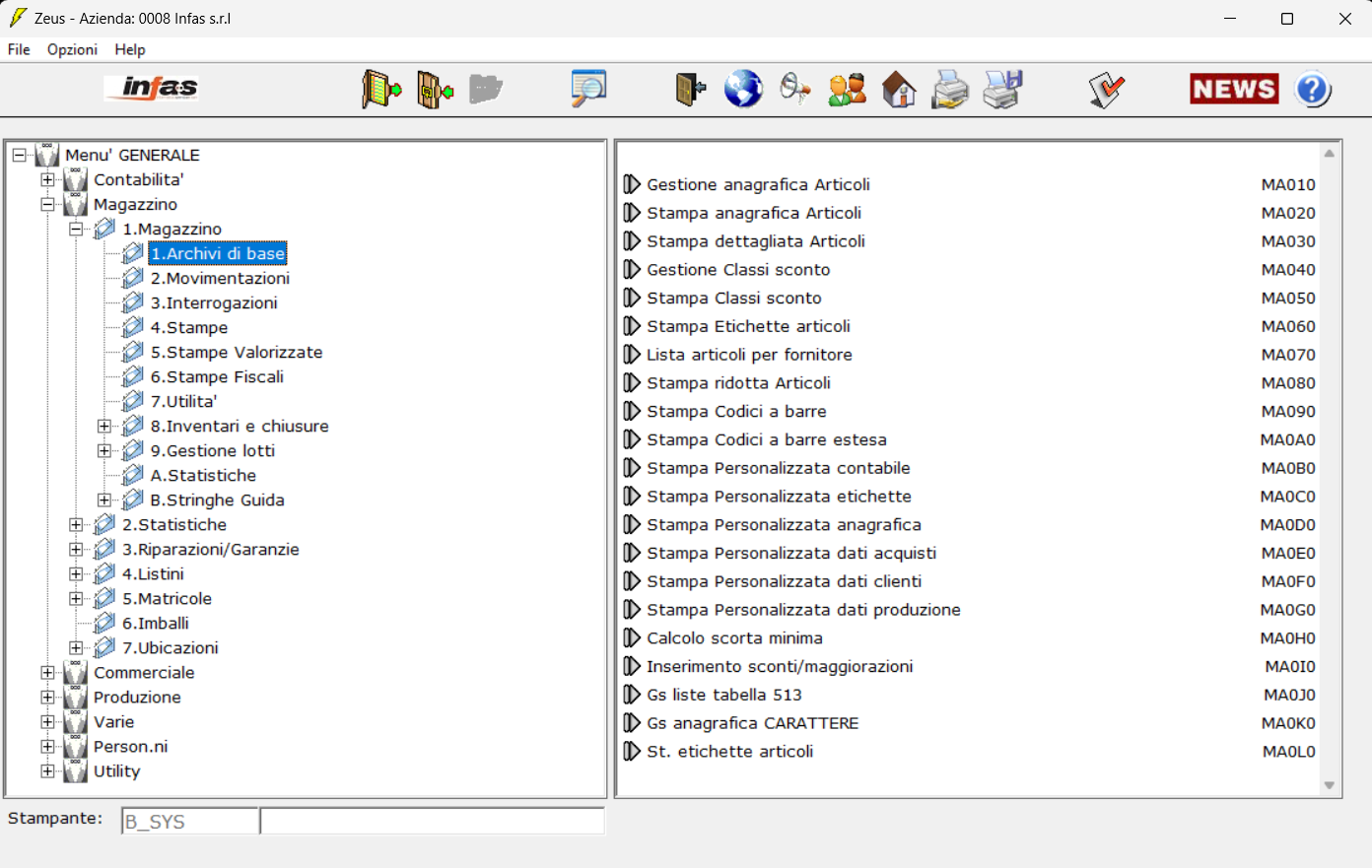Viewport: 1372px width, 868px height.
Task: Open the NEWS button
Action: 1234,89
